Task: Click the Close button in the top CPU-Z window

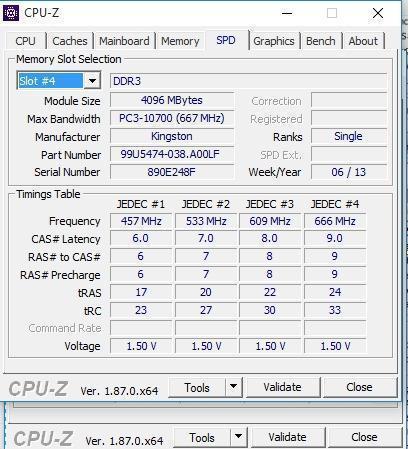Action: pos(359,387)
